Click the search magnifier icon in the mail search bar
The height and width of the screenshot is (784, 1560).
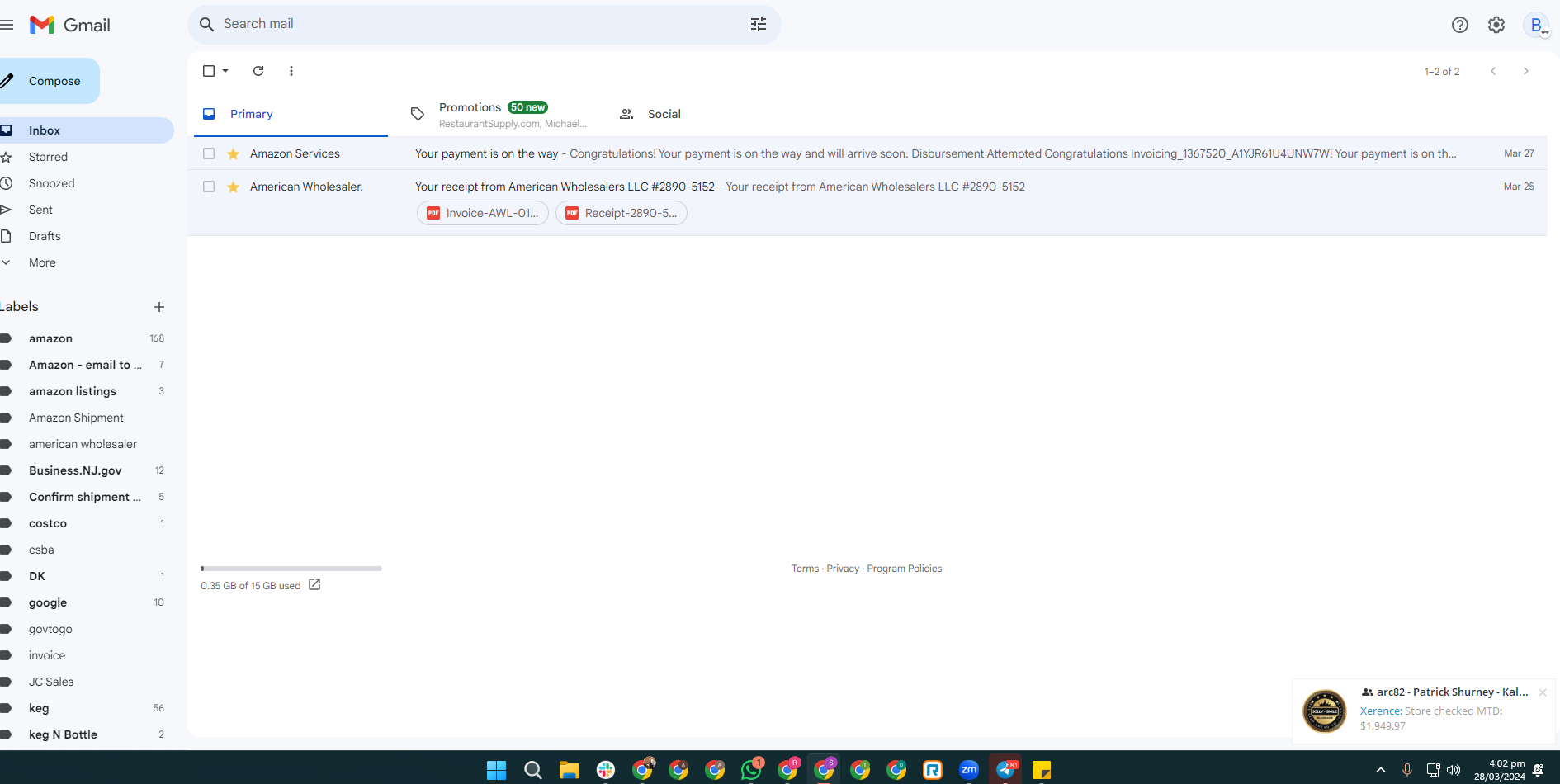206,24
